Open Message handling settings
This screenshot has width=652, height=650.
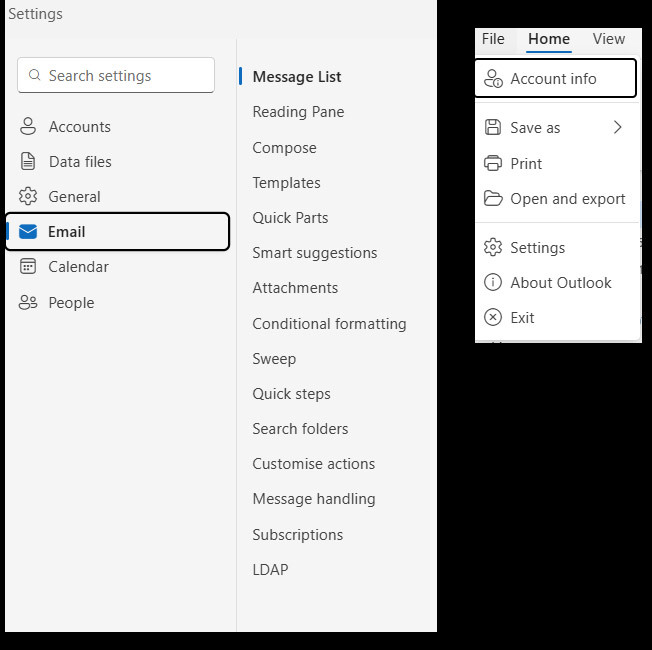point(314,499)
